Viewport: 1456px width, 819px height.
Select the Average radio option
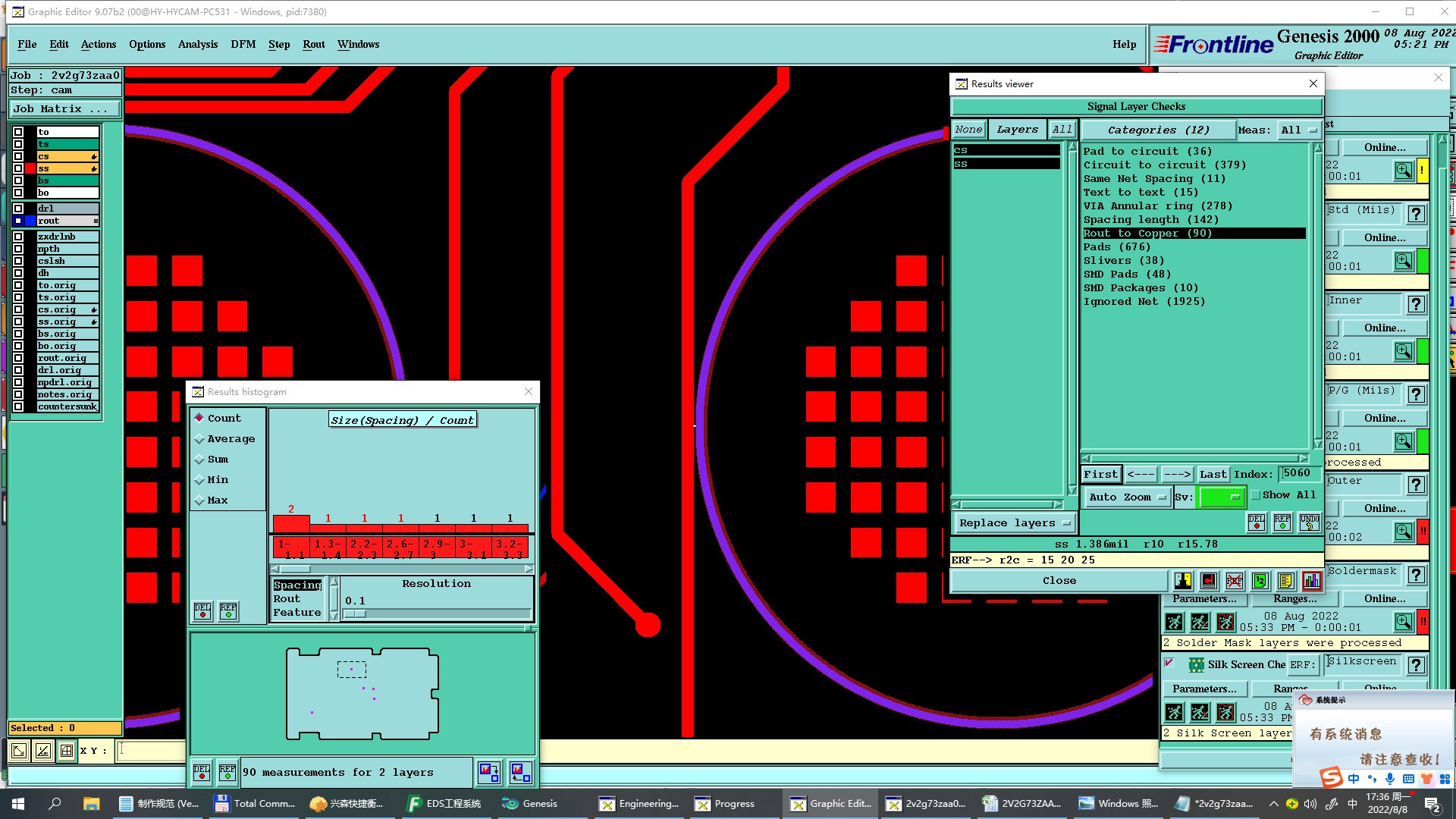click(199, 439)
